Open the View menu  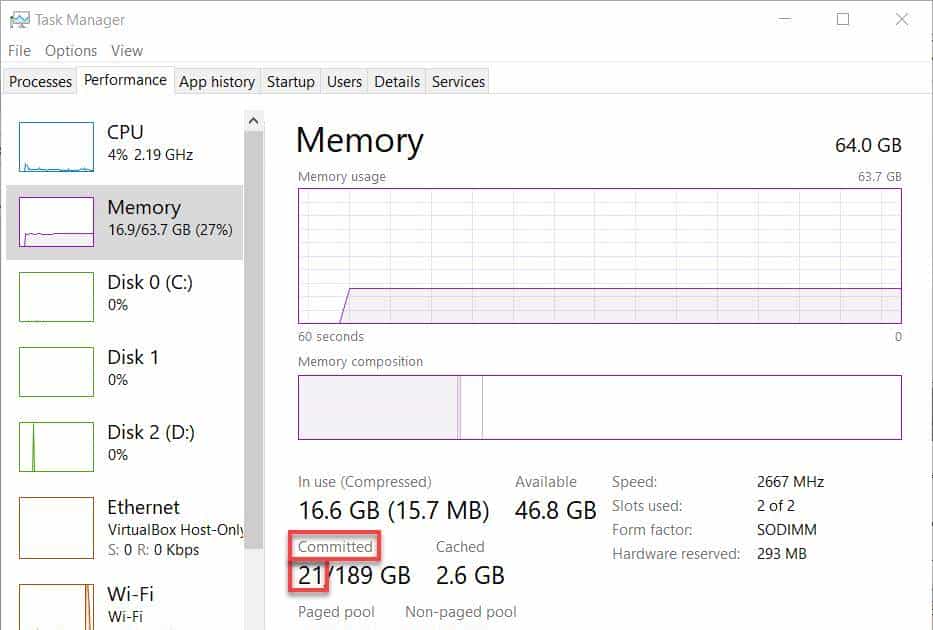[x=127, y=50]
